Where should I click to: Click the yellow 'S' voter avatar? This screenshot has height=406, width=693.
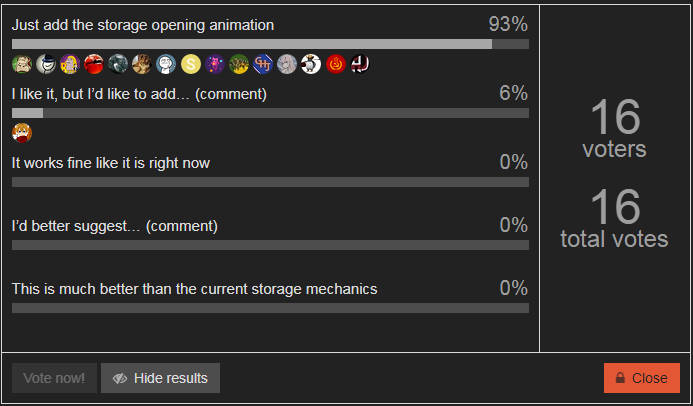point(191,65)
